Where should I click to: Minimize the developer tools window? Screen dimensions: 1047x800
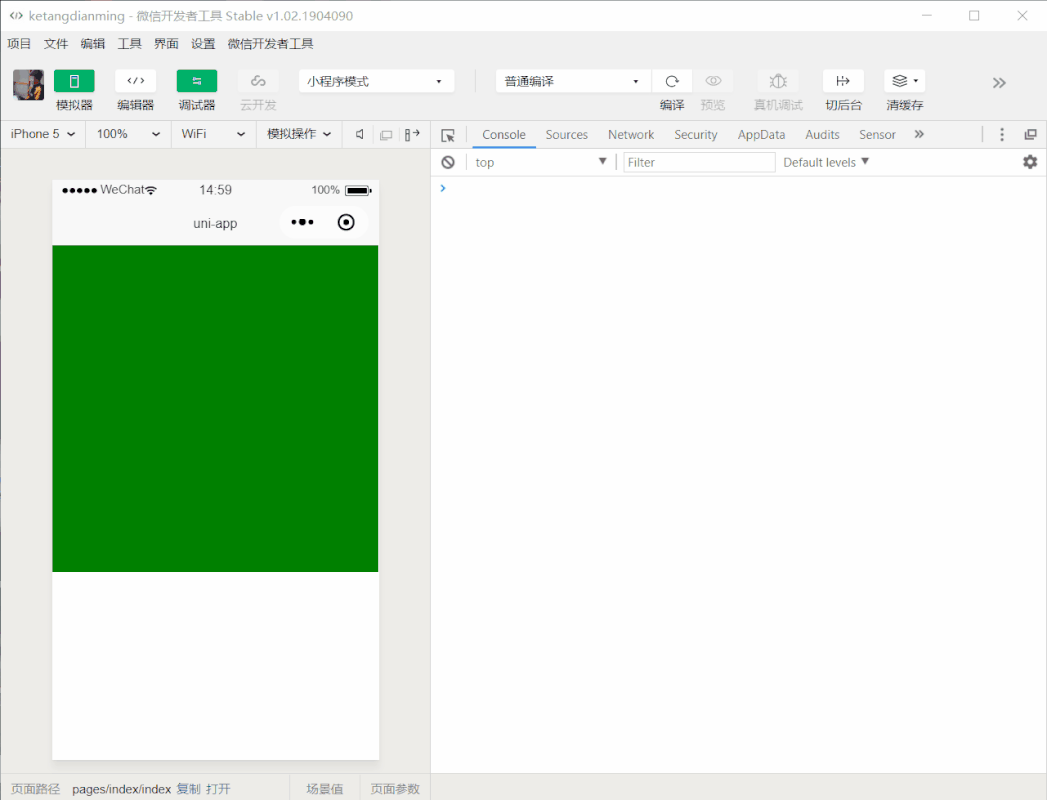(927, 15)
